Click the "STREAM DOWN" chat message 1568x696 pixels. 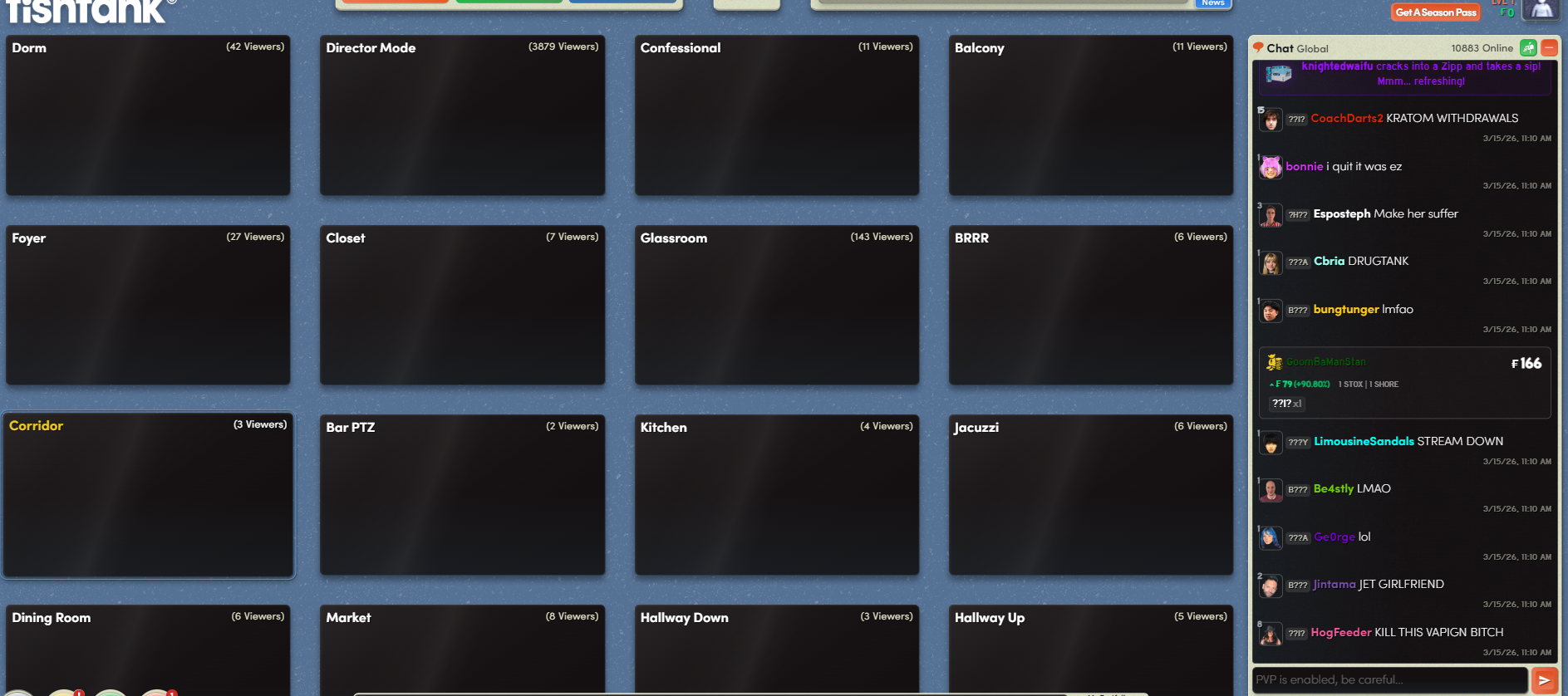1461,442
